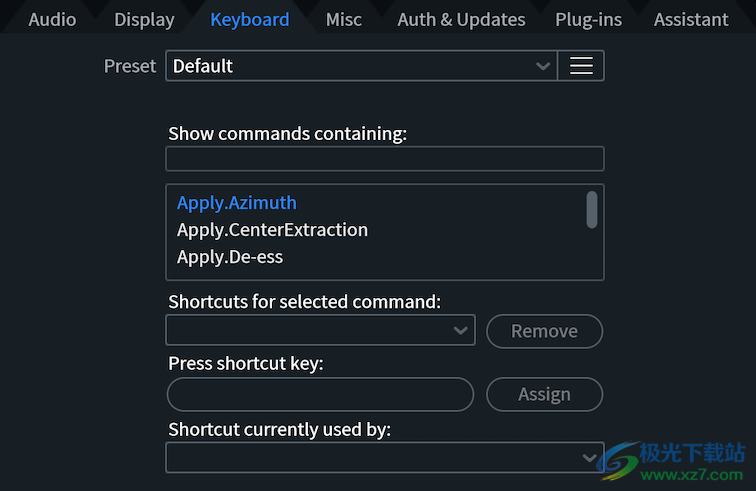Click the command list scrollbar thumb

tap(592, 210)
